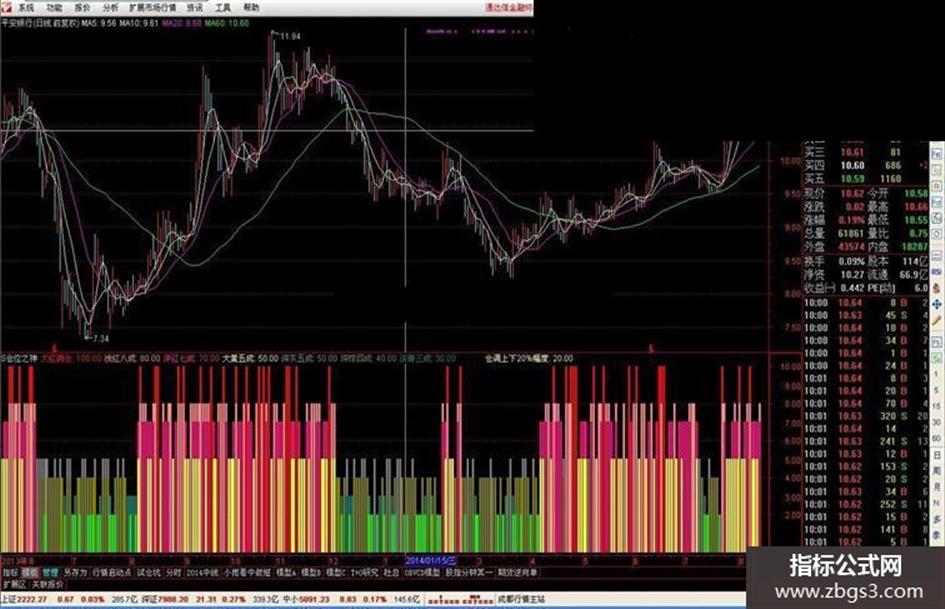Image resolution: width=945 pixels, height=609 pixels.
Task: Select the pencil drawing tool icon
Action: [937, 321]
